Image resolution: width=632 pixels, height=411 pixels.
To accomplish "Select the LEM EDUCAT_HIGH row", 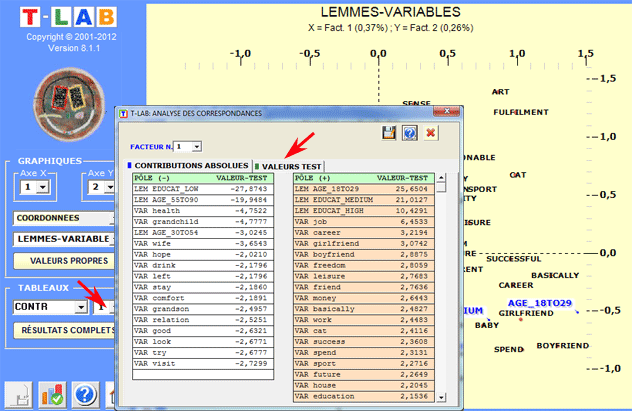I will [x=364, y=211].
